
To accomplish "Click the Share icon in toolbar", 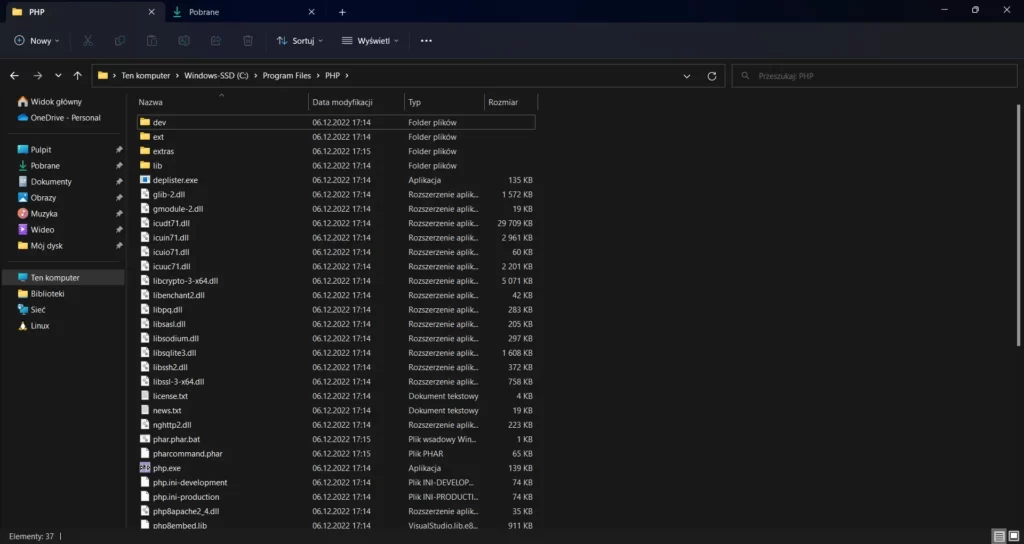I will [216, 40].
